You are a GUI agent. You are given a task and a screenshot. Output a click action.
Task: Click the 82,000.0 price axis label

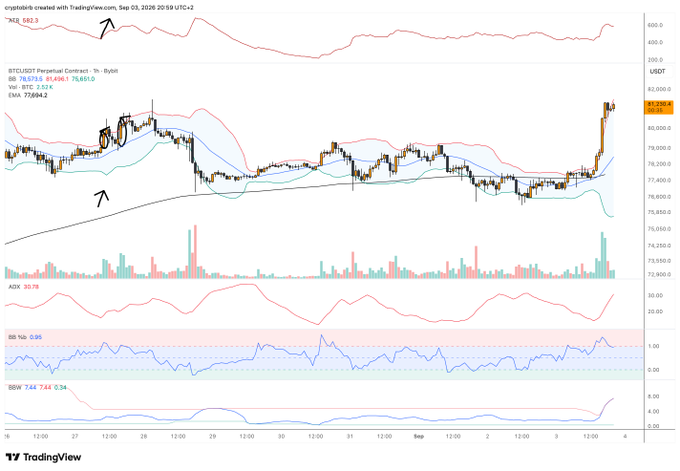659,89
